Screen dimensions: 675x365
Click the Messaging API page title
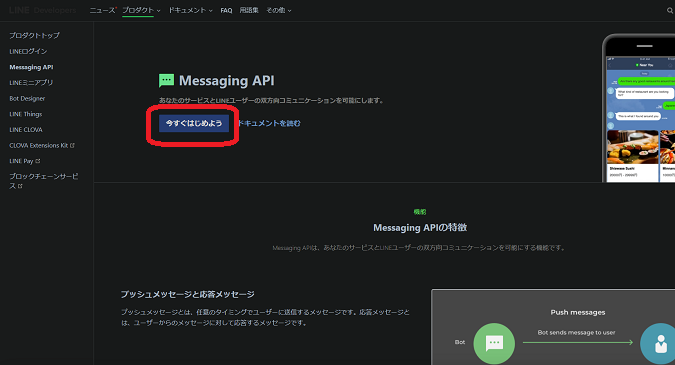point(226,80)
